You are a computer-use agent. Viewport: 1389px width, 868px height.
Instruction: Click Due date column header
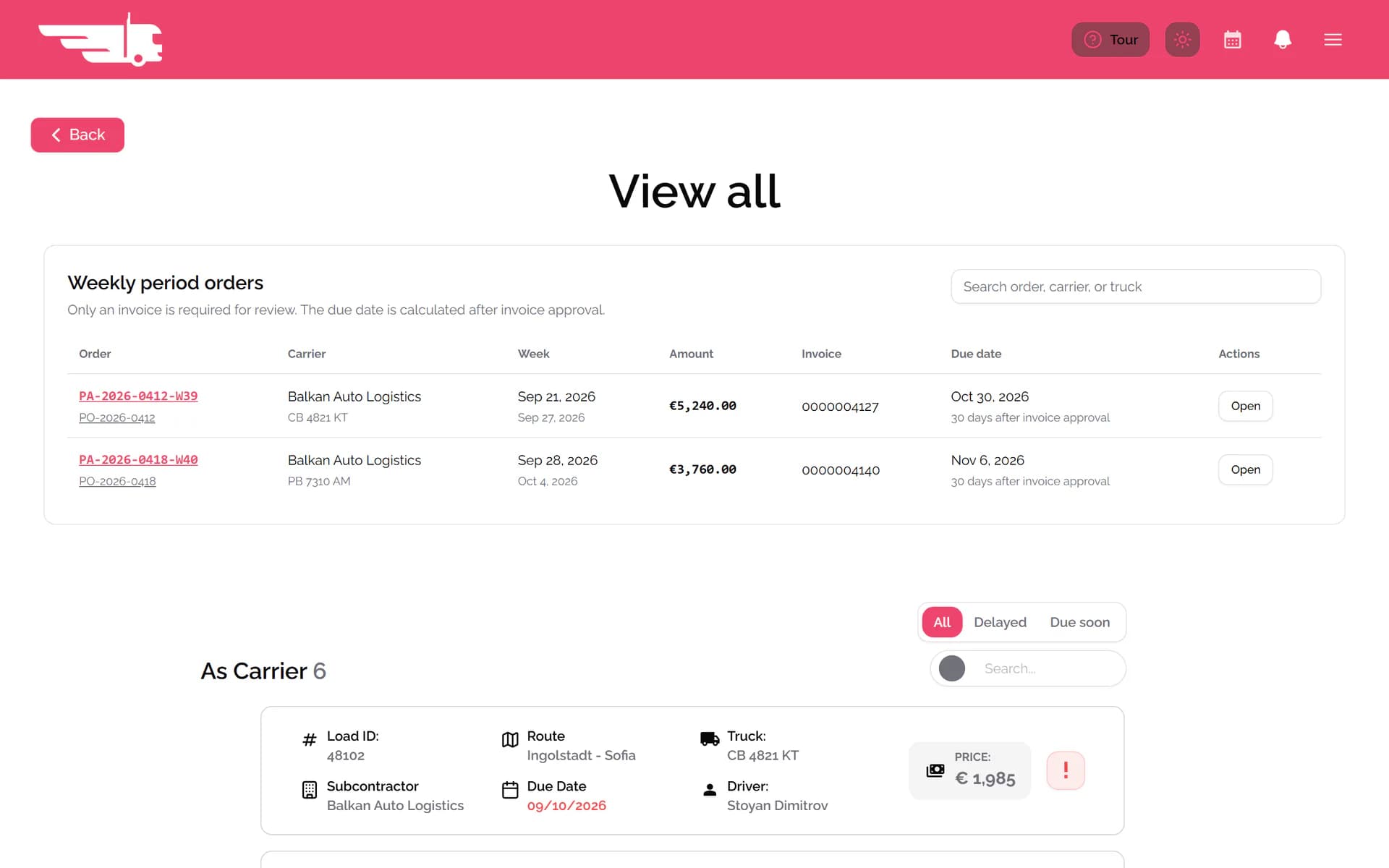976,354
